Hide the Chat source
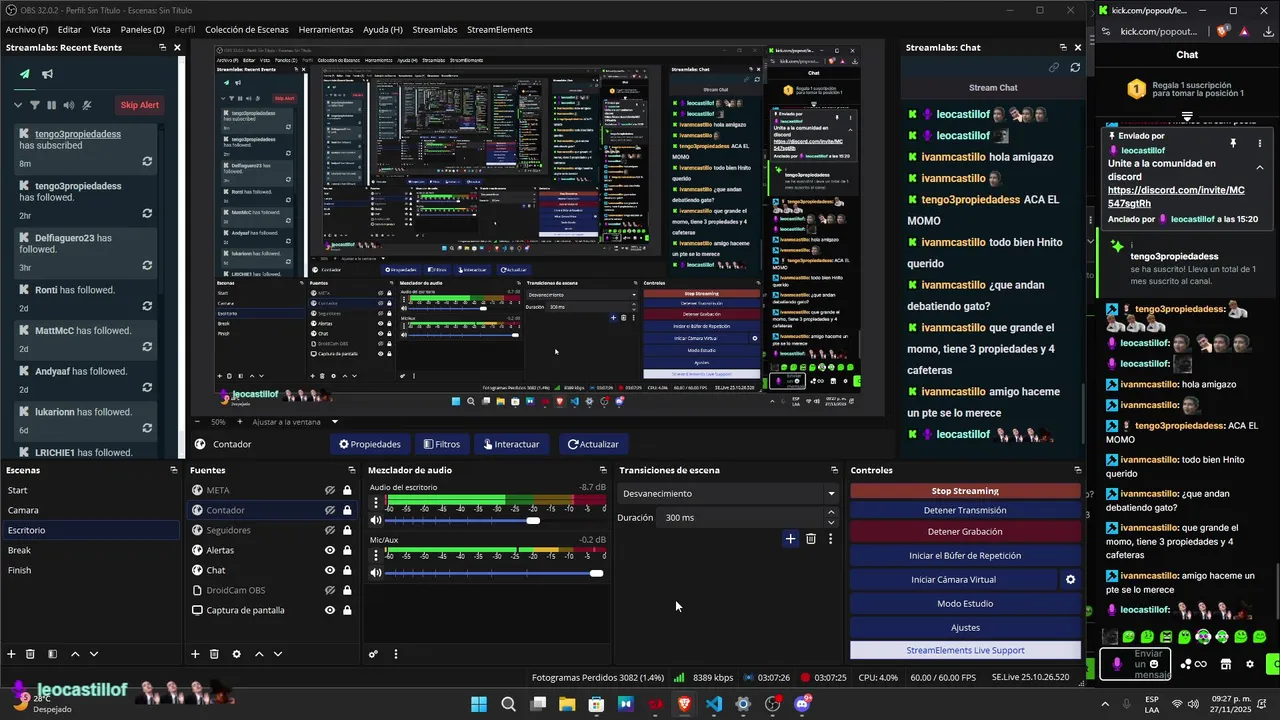1280x720 pixels. click(329, 570)
